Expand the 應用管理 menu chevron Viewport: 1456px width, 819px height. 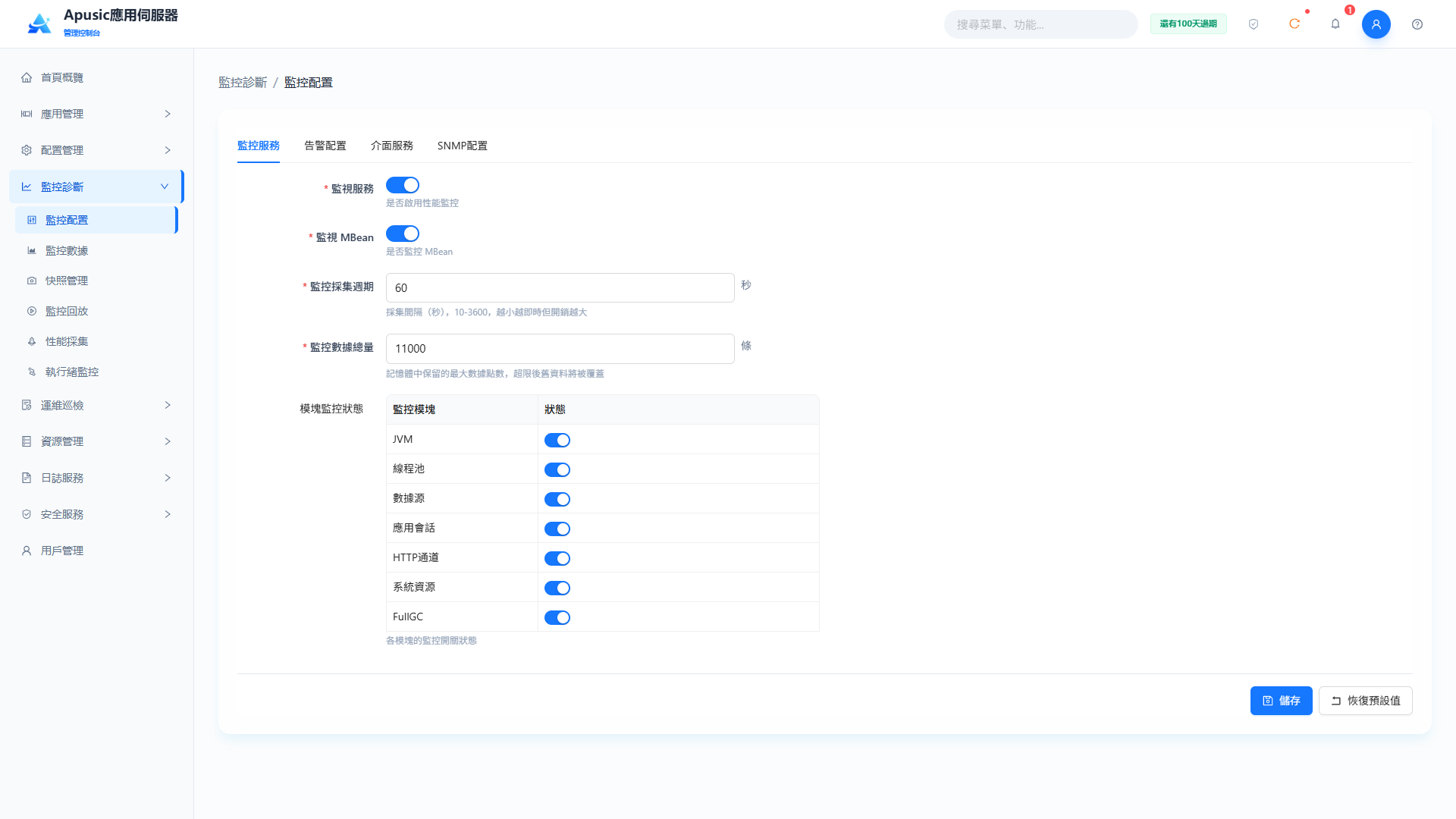click(x=168, y=114)
